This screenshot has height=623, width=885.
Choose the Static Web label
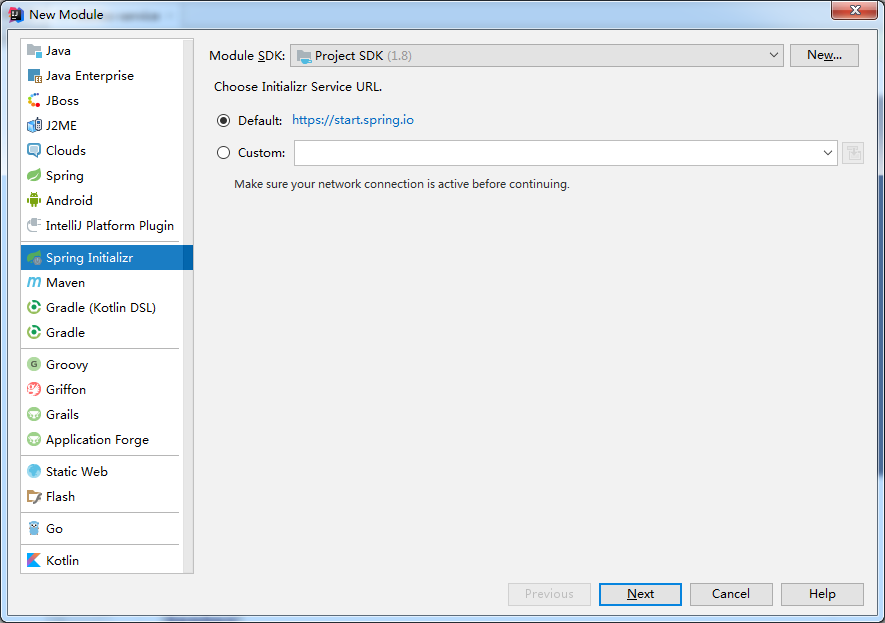77,472
